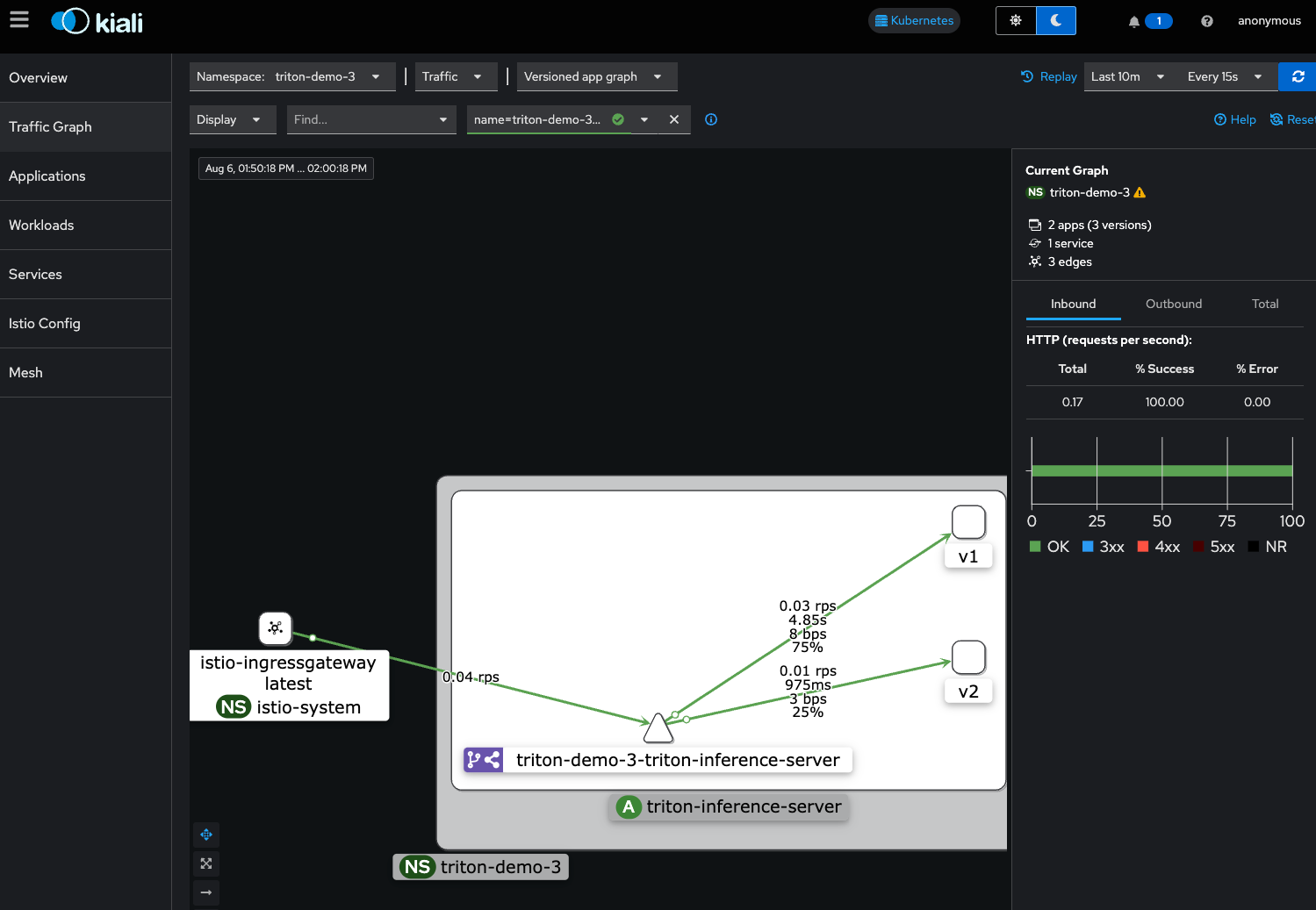The height and width of the screenshot is (910, 1316).
Task: Clear the hide expression with X
Action: click(674, 119)
